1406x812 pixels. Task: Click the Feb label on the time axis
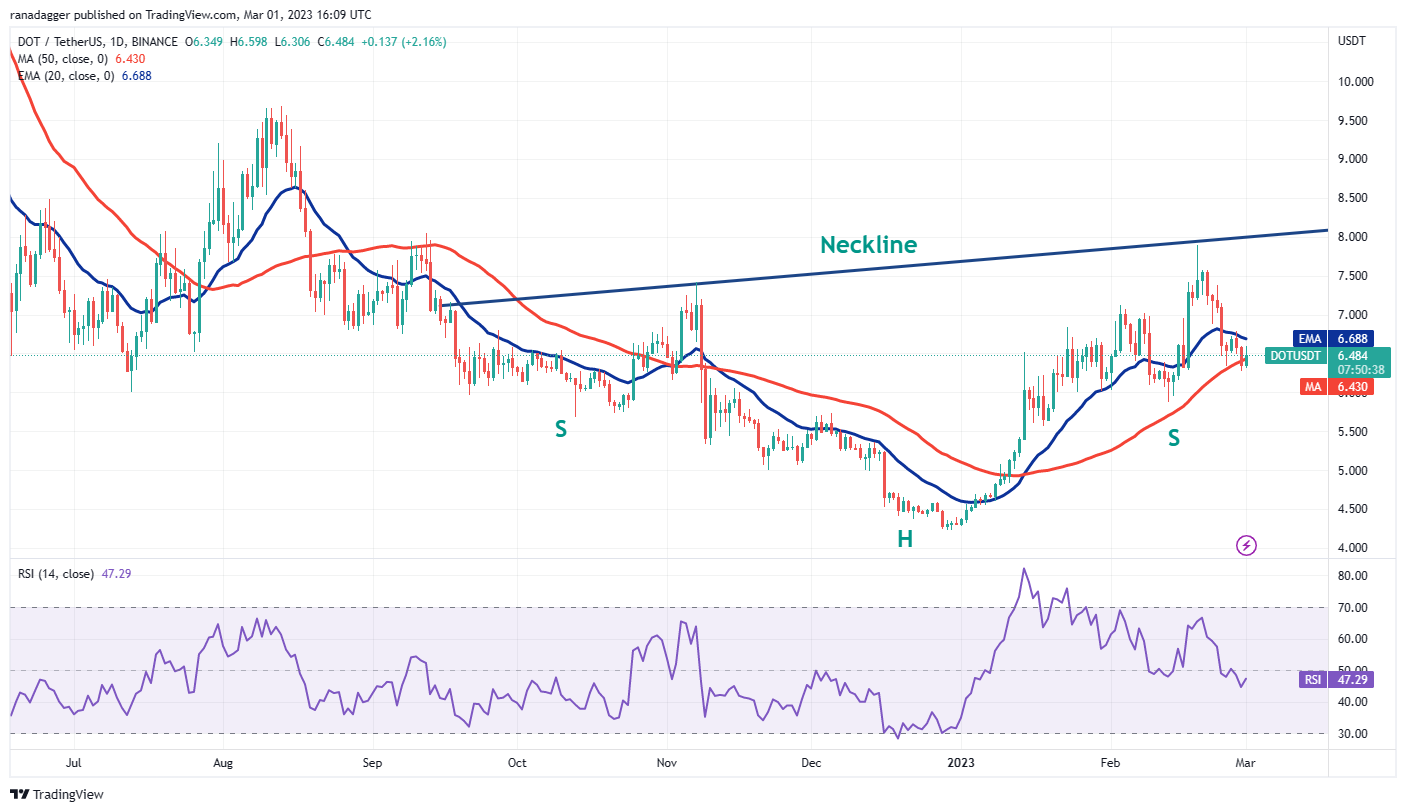[x=1109, y=762]
